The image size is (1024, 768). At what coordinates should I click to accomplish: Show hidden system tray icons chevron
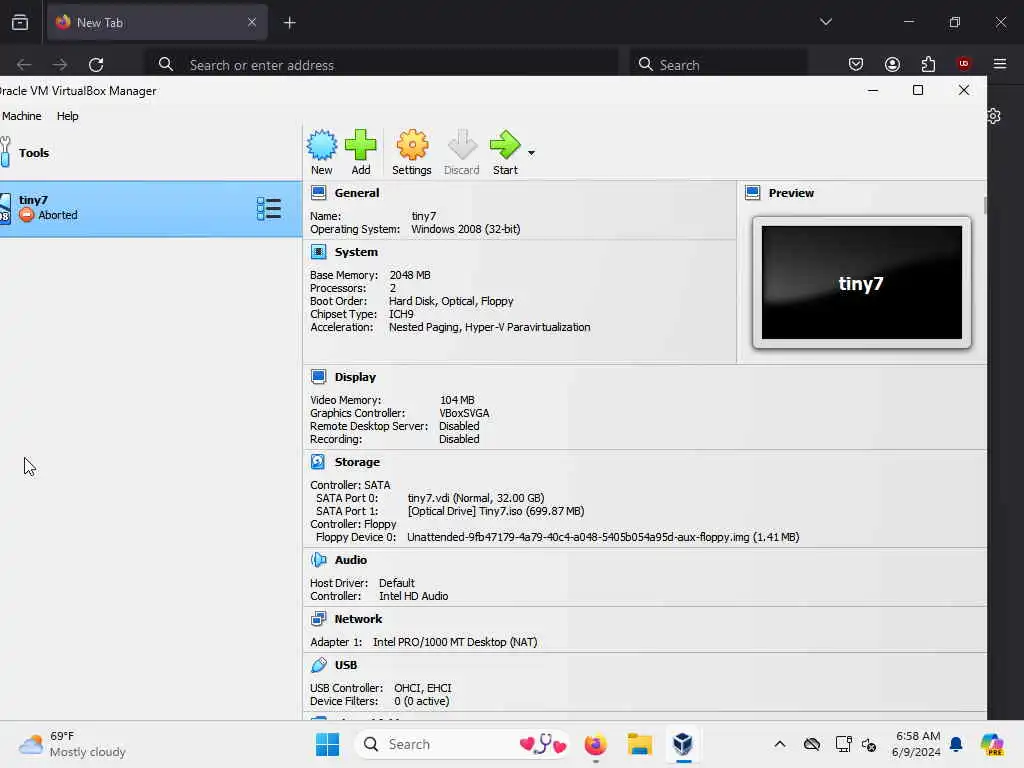[x=780, y=744]
